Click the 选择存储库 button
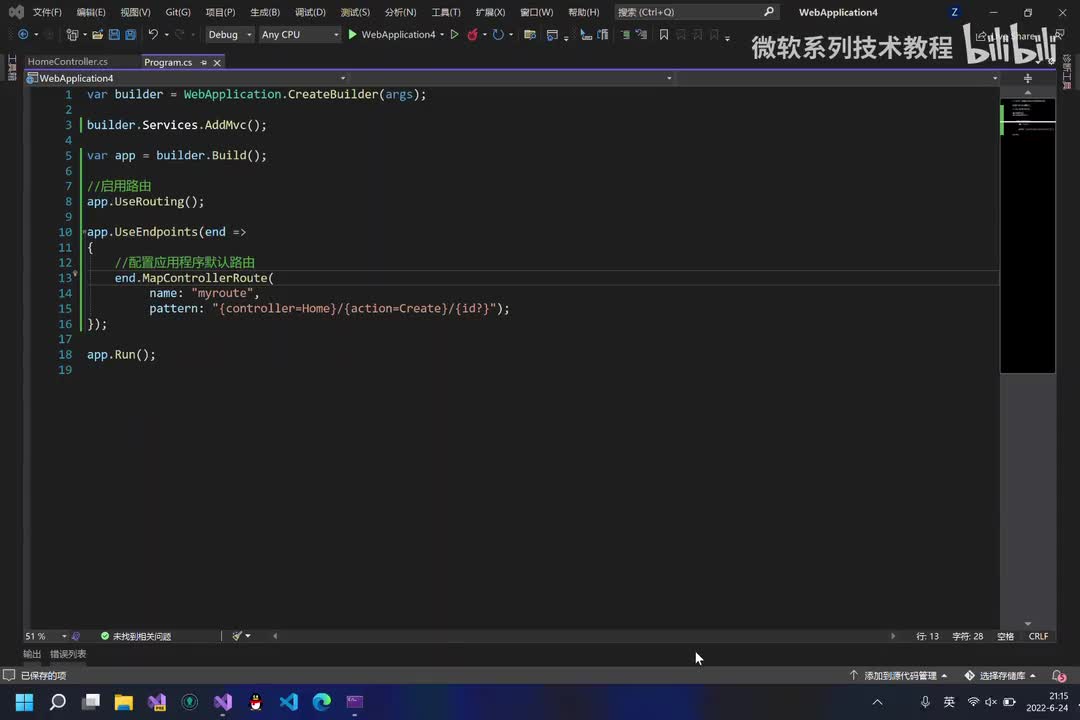The width and height of the screenshot is (1080, 720). [1000, 675]
